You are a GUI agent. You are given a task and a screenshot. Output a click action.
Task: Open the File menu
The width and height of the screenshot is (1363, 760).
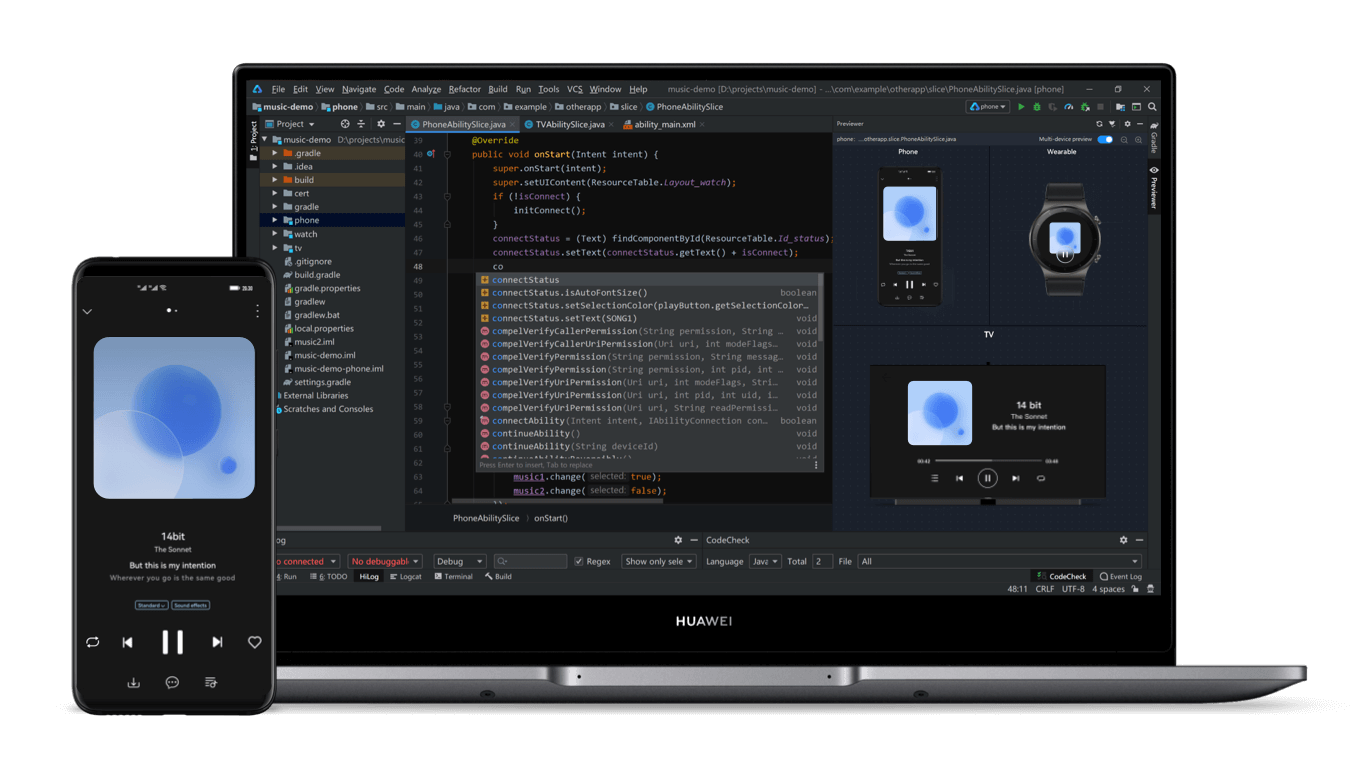point(278,89)
